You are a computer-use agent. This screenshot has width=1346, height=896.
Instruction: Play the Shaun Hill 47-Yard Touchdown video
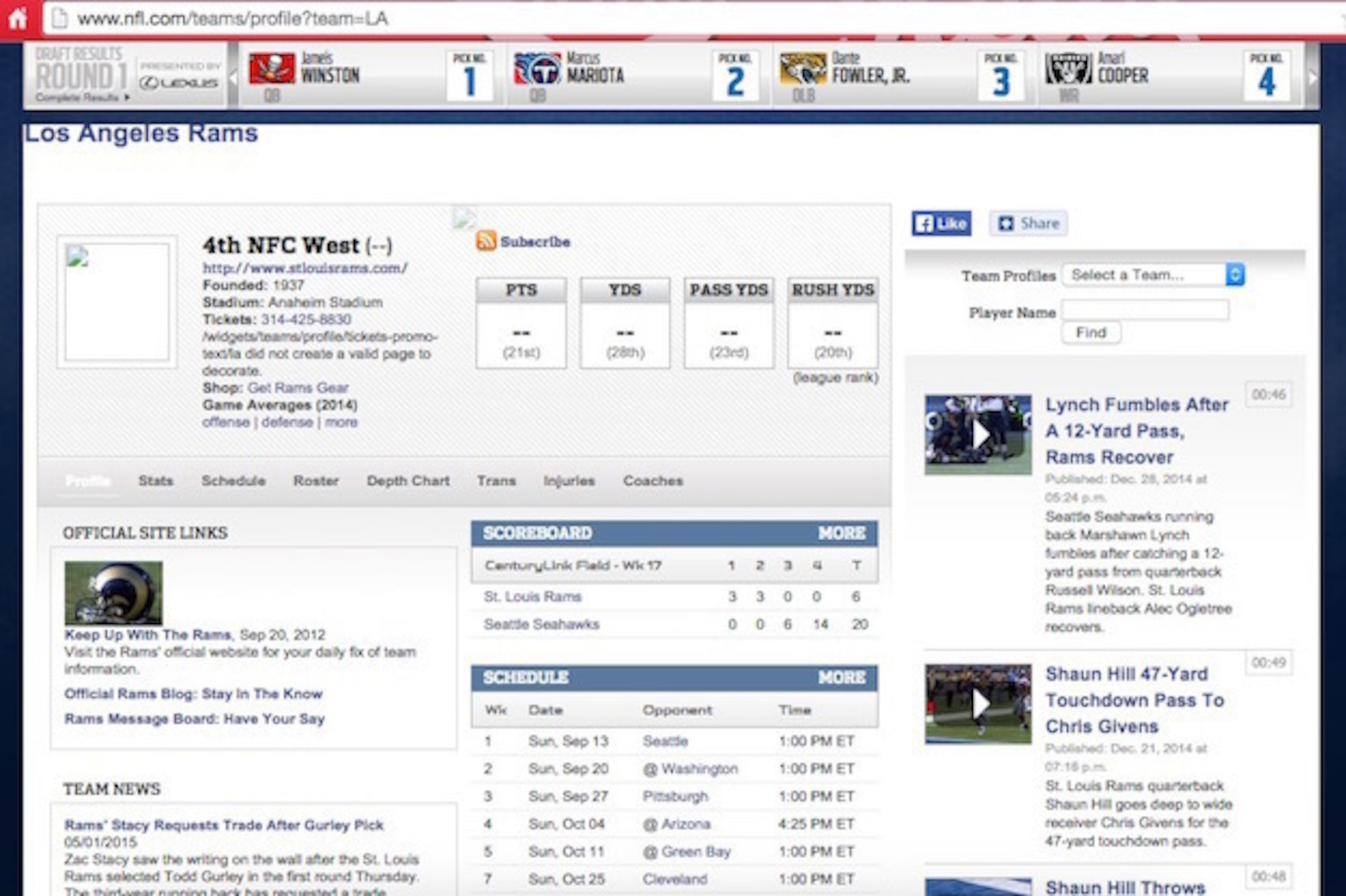[978, 704]
